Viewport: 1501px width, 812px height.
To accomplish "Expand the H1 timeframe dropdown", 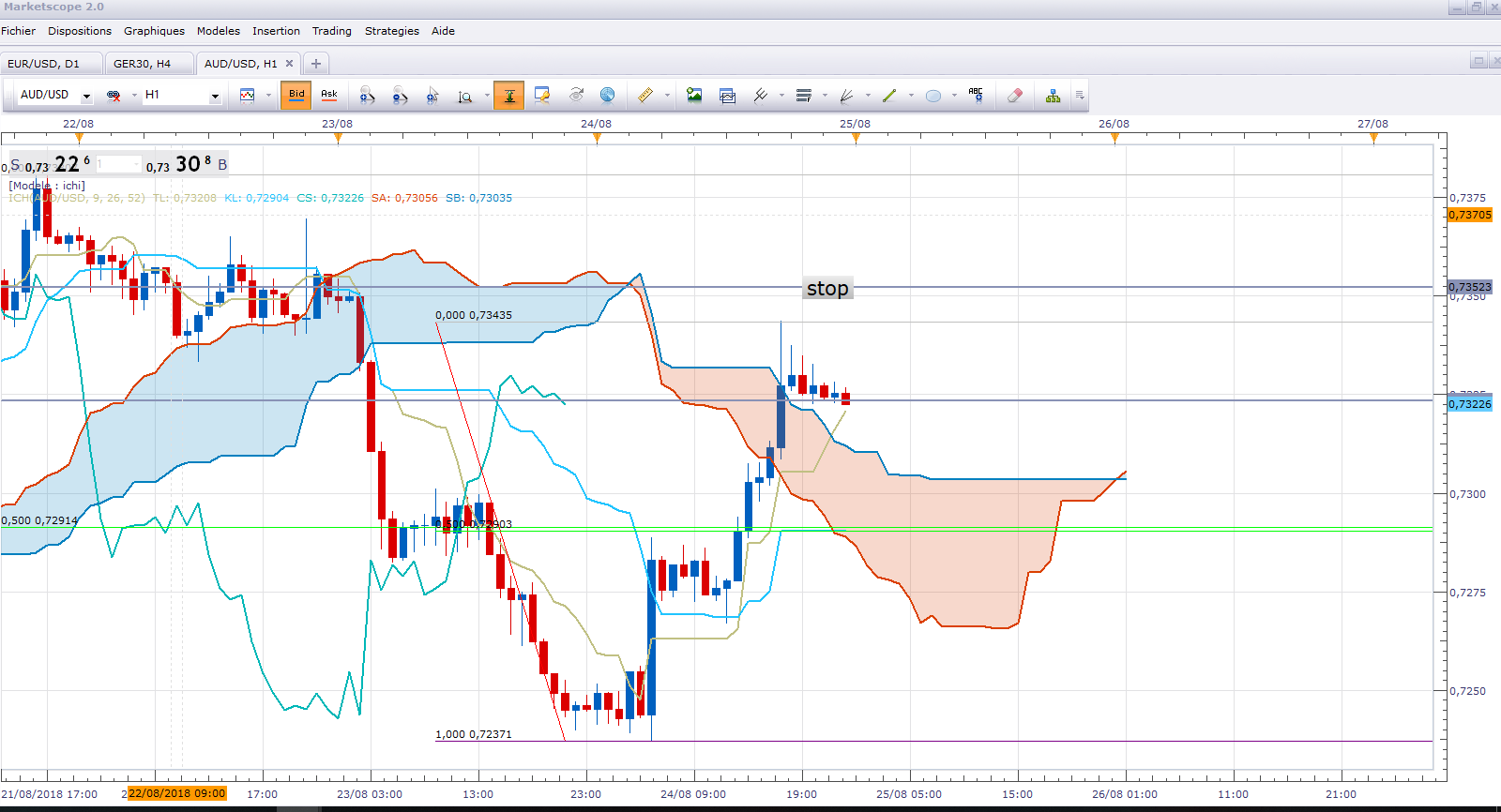I will click(215, 96).
